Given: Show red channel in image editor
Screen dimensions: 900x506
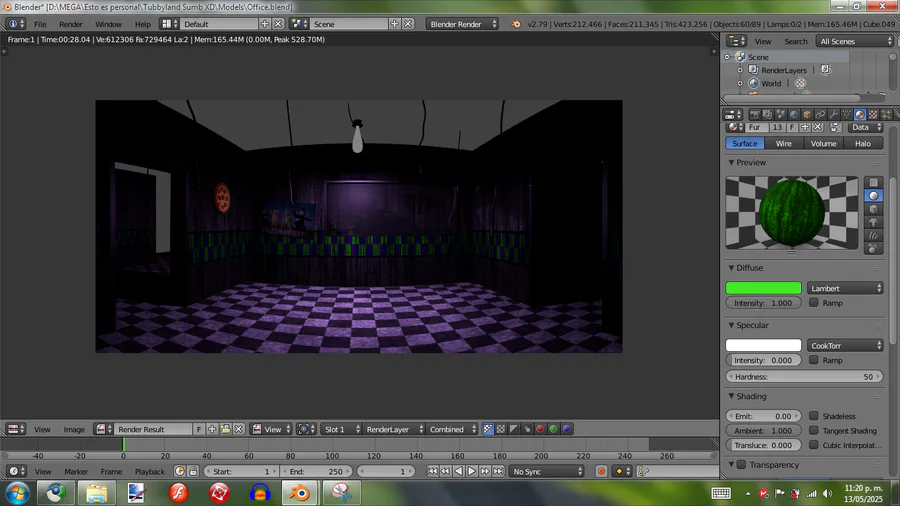Looking at the screenshot, I should (x=540, y=429).
